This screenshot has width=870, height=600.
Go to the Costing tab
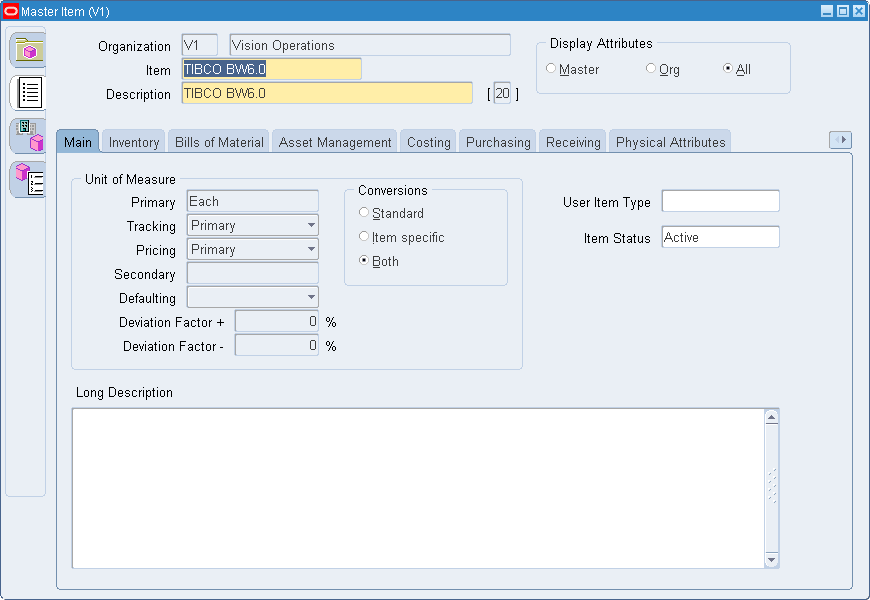[x=428, y=142]
